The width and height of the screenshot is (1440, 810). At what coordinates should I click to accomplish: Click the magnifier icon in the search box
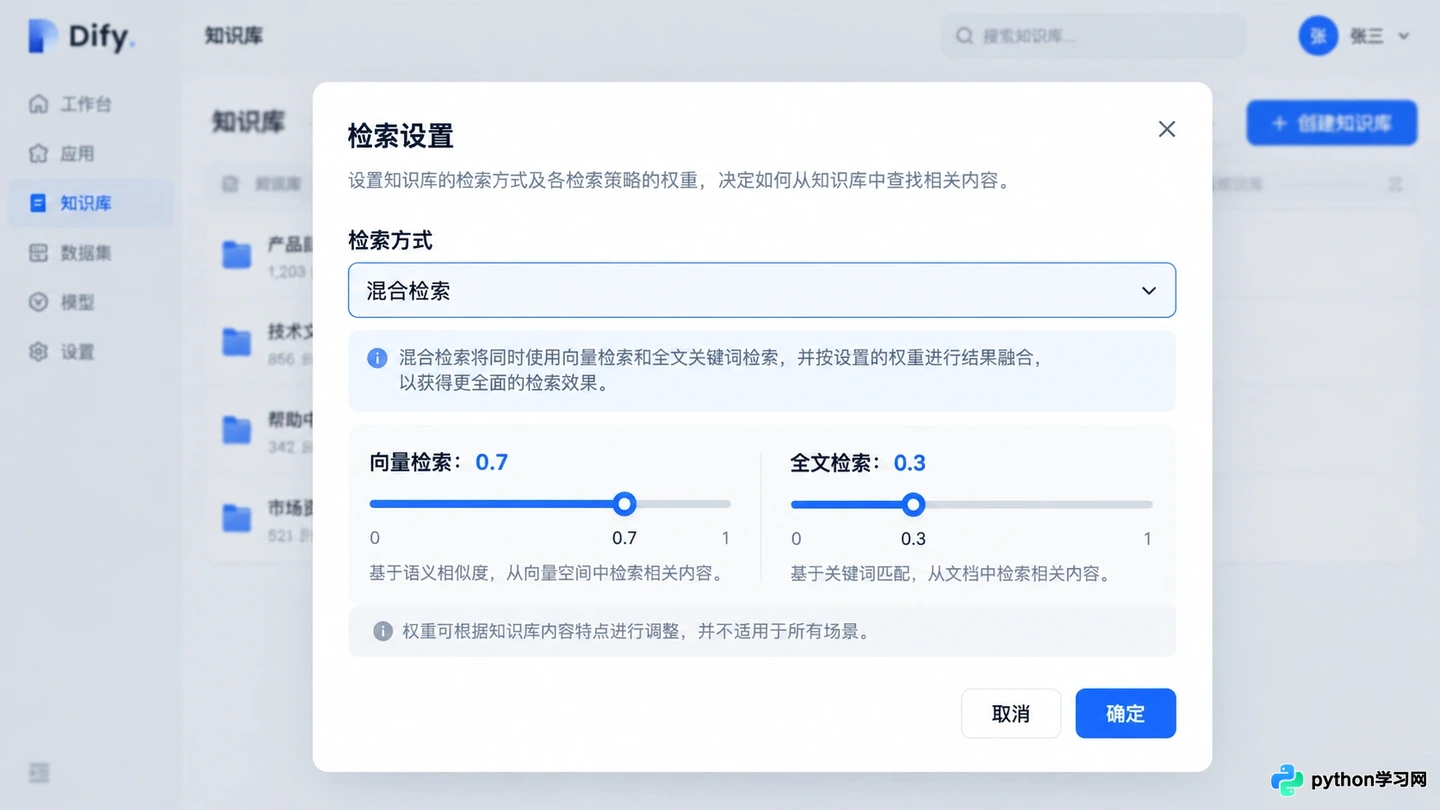click(964, 36)
